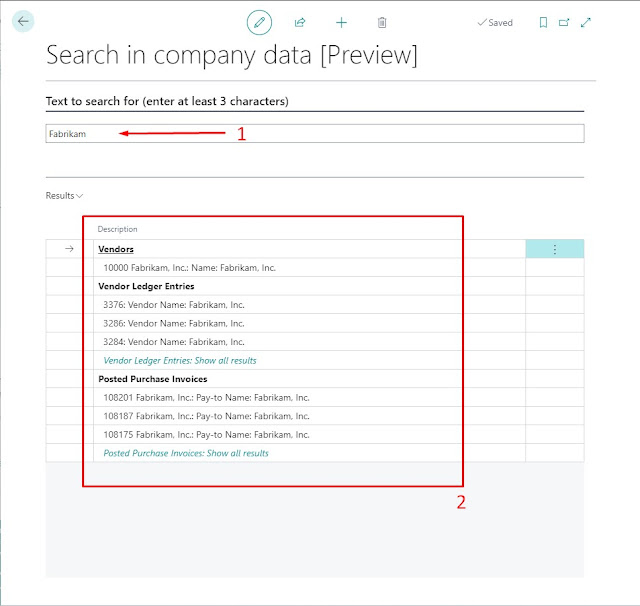Image resolution: width=640 pixels, height=606 pixels.
Task: Click the bookmark icon
Action: pos(543,22)
